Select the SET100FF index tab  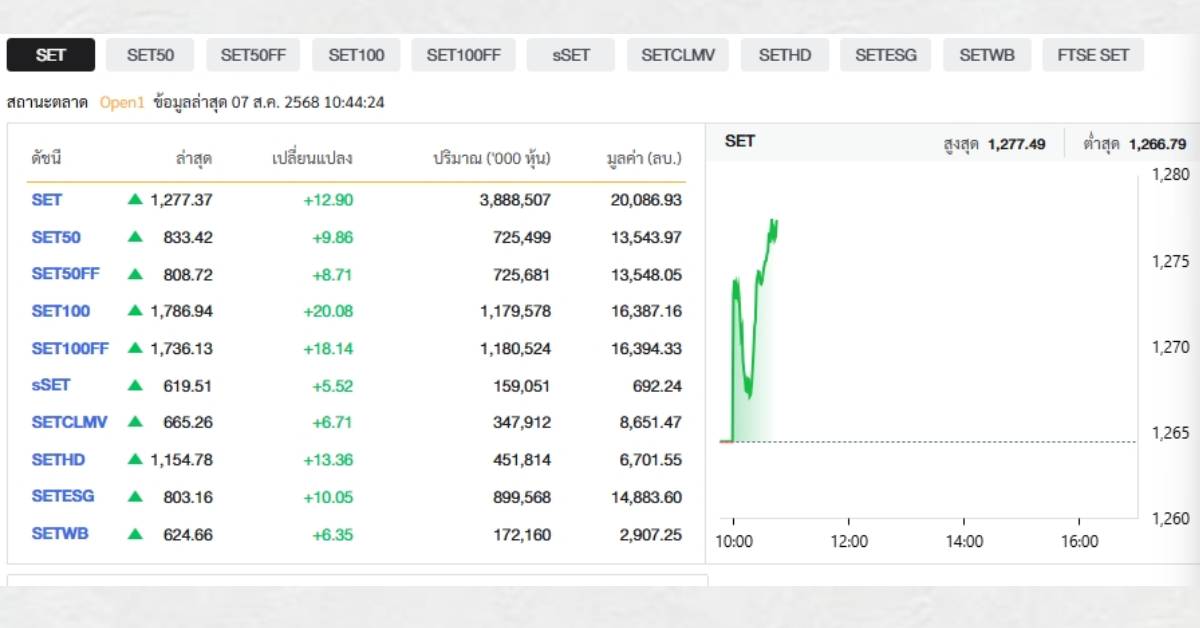(463, 55)
